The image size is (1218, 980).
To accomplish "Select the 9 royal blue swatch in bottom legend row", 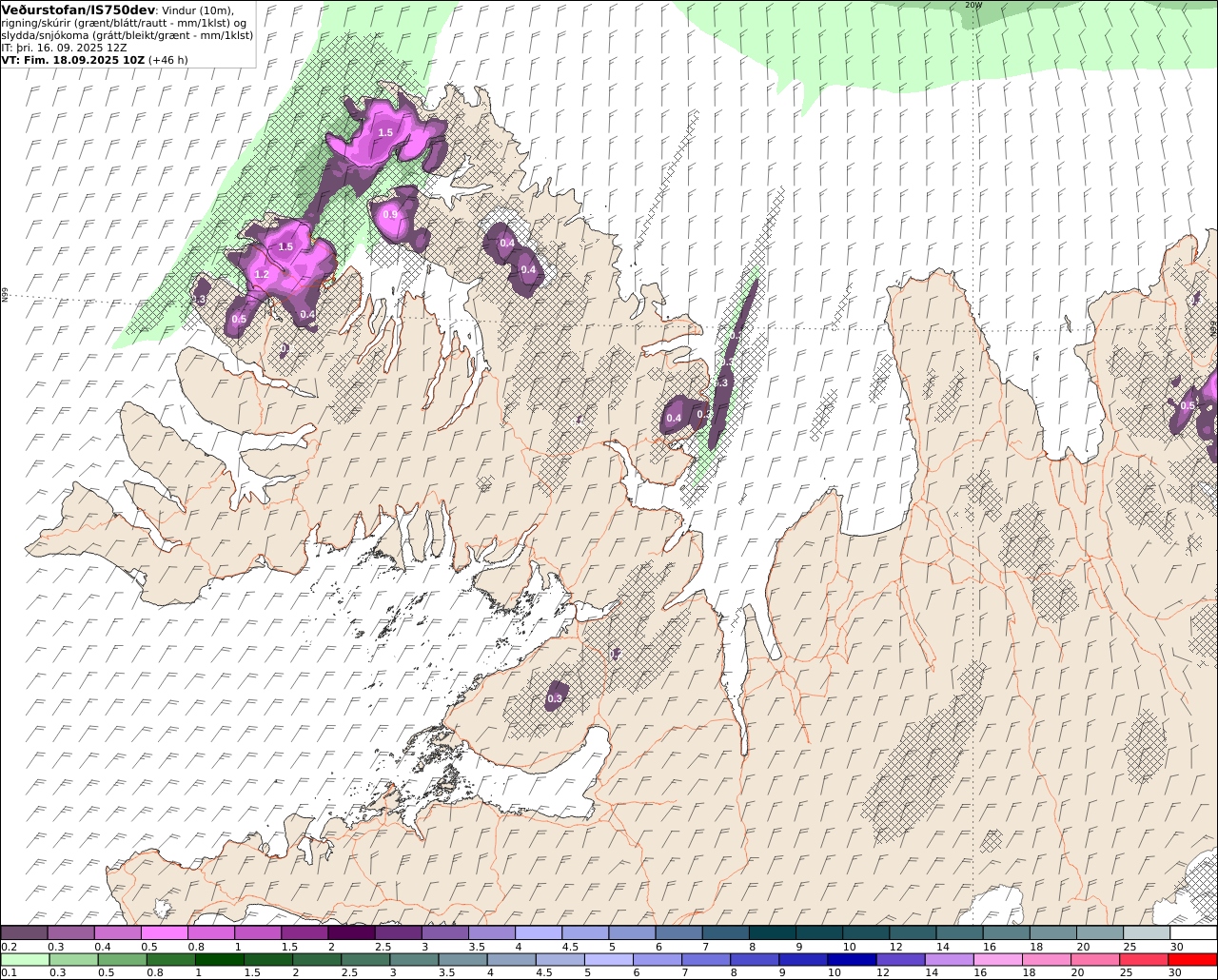I will 803,959.
